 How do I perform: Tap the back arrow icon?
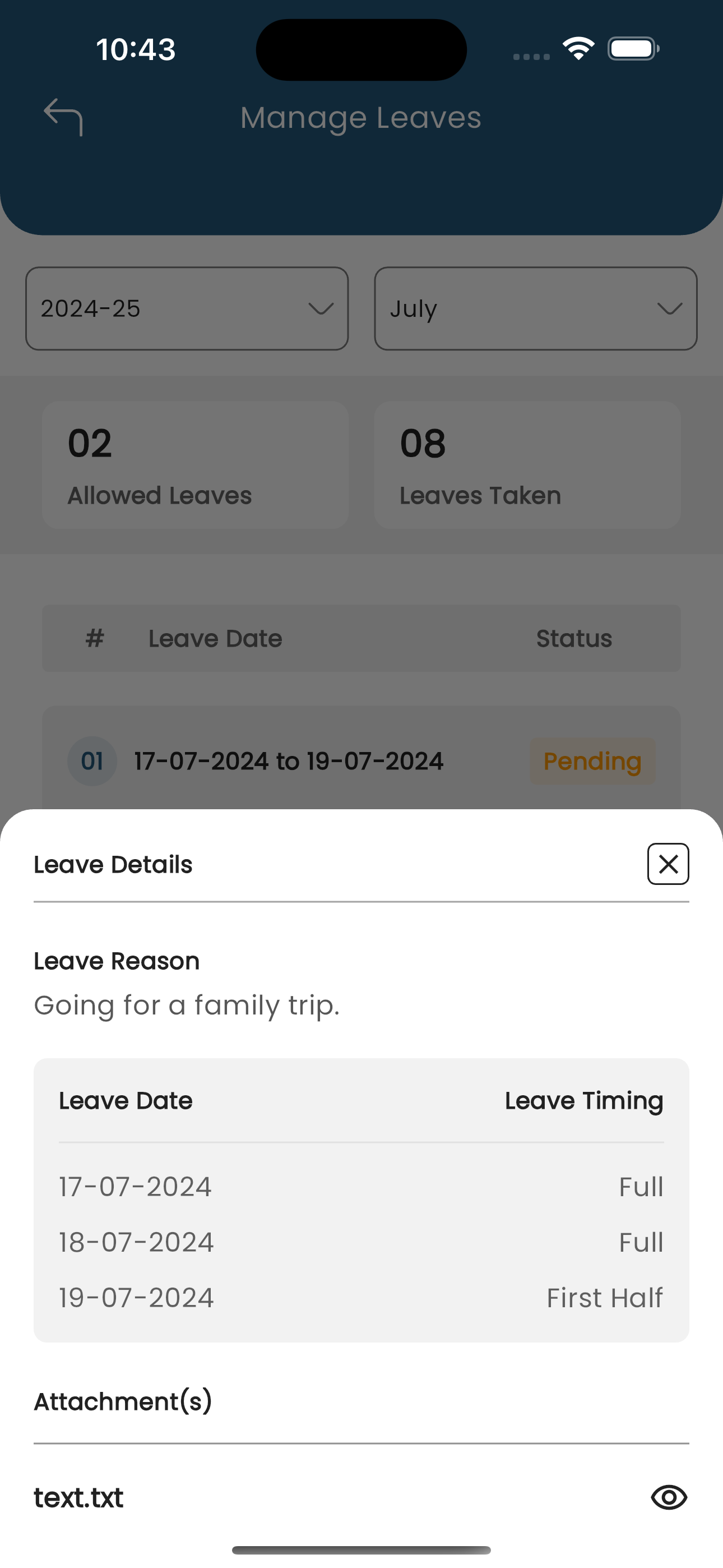pyautogui.click(x=63, y=117)
